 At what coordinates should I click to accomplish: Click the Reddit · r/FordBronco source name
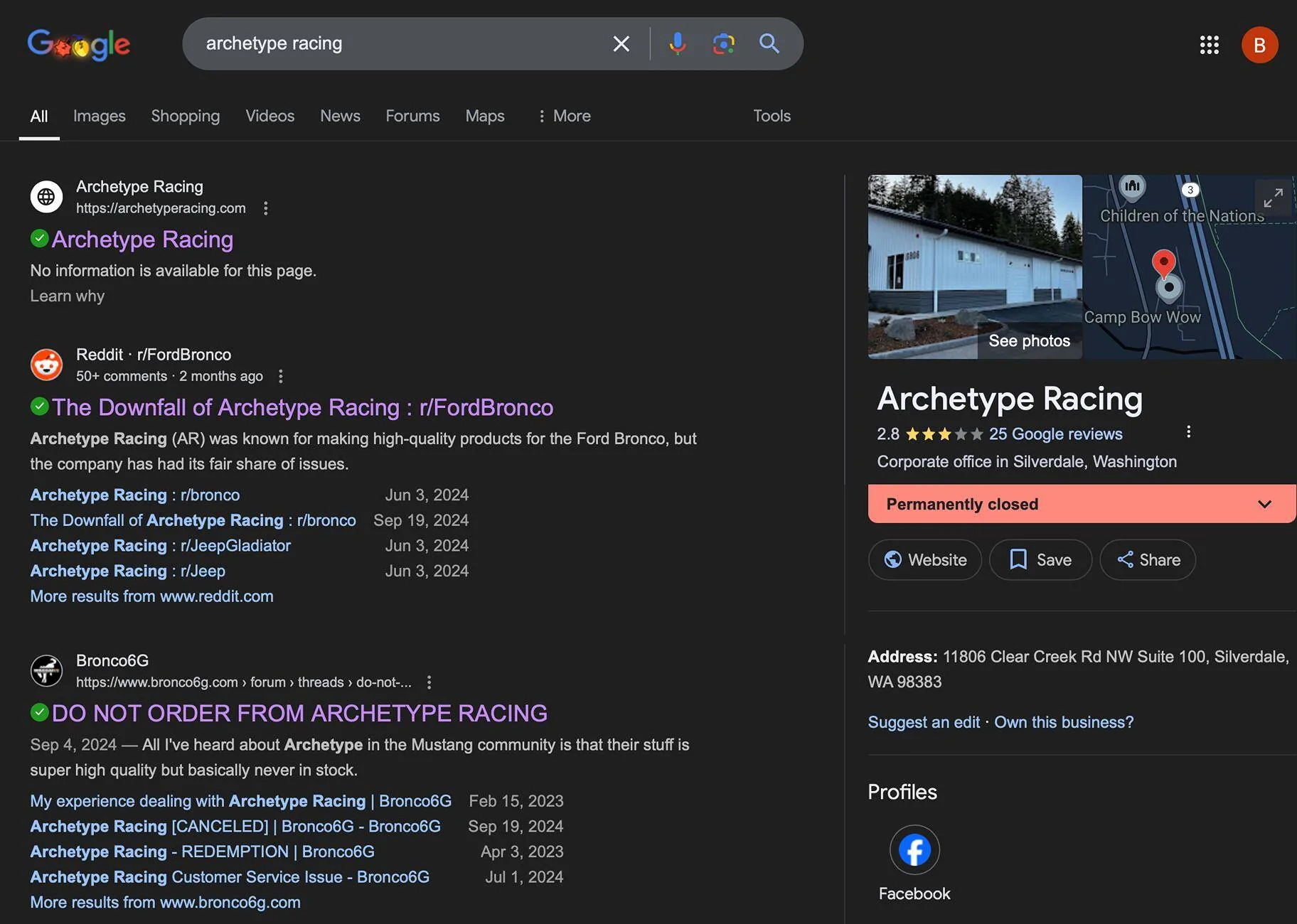point(154,355)
